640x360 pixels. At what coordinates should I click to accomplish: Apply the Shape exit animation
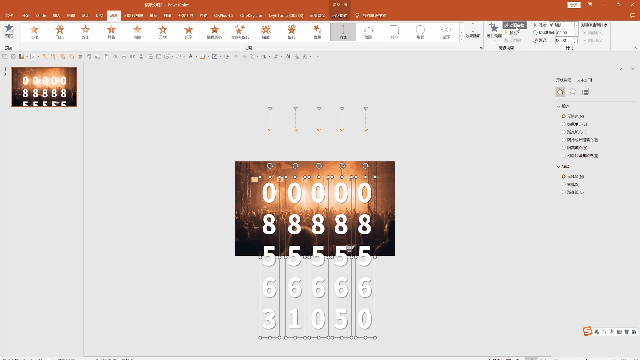(162, 32)
